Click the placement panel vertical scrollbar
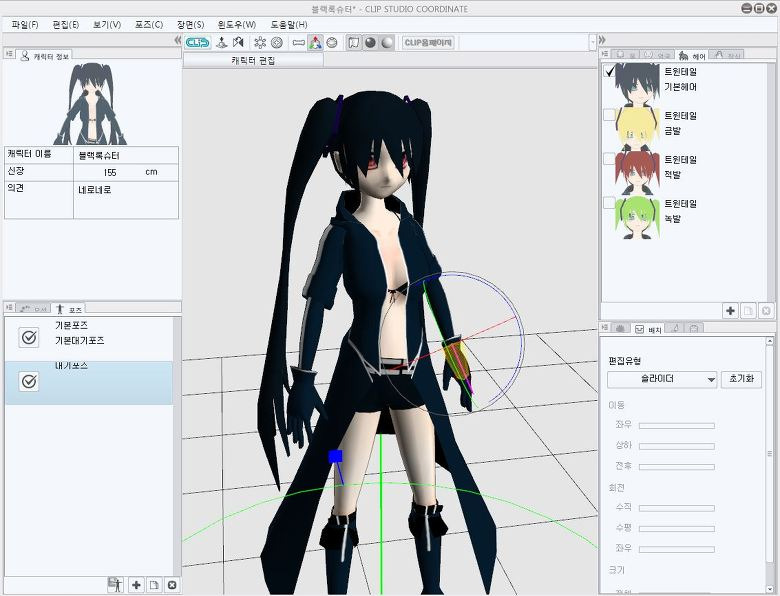The image size is (780, 596). (770, 464)
